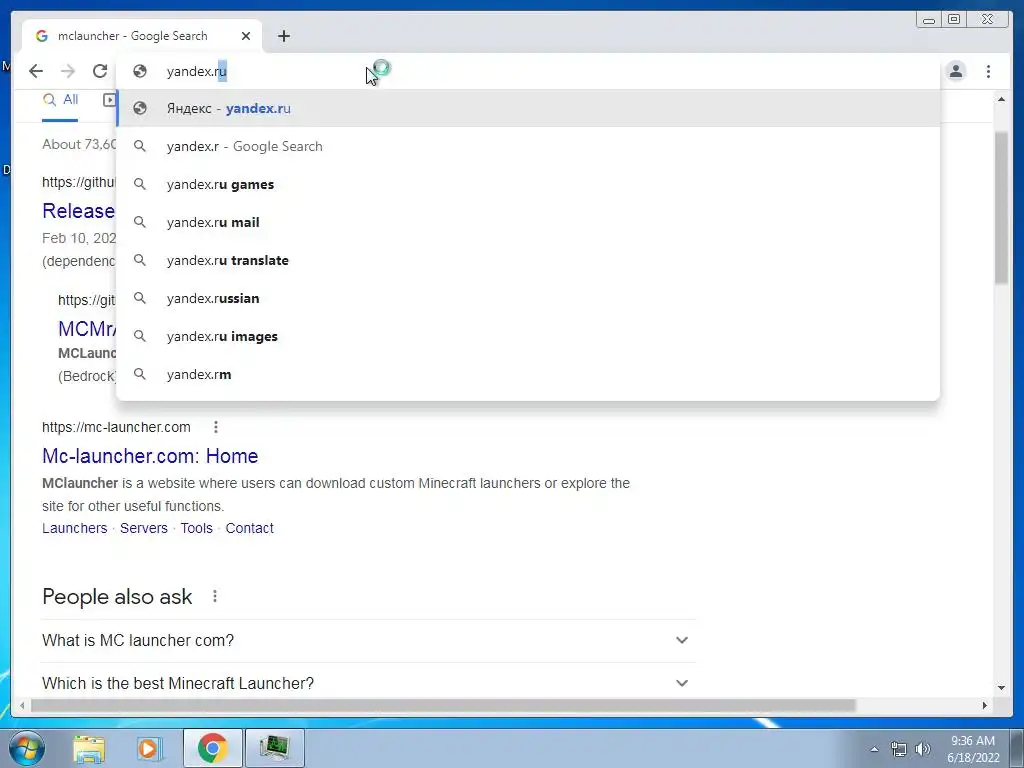Expand 'What is MC launcher com?' question
The height and width of the screenshot is (768, 1024).
pyautogui.click(x=368, y=641)
